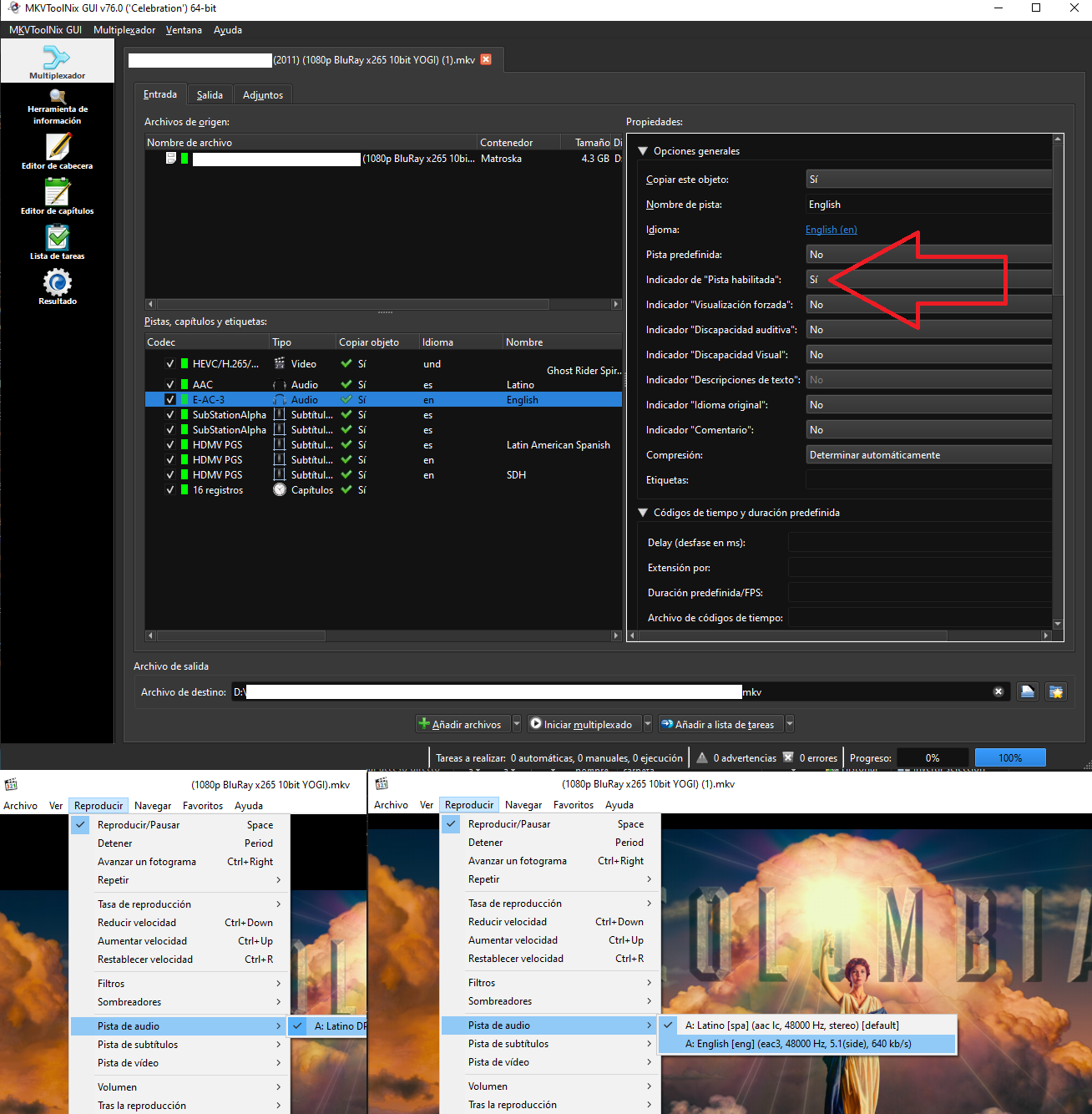Click the green copy checkmark in the 16 registros row
1092x1114 pixels.
[x=346, y=490]
